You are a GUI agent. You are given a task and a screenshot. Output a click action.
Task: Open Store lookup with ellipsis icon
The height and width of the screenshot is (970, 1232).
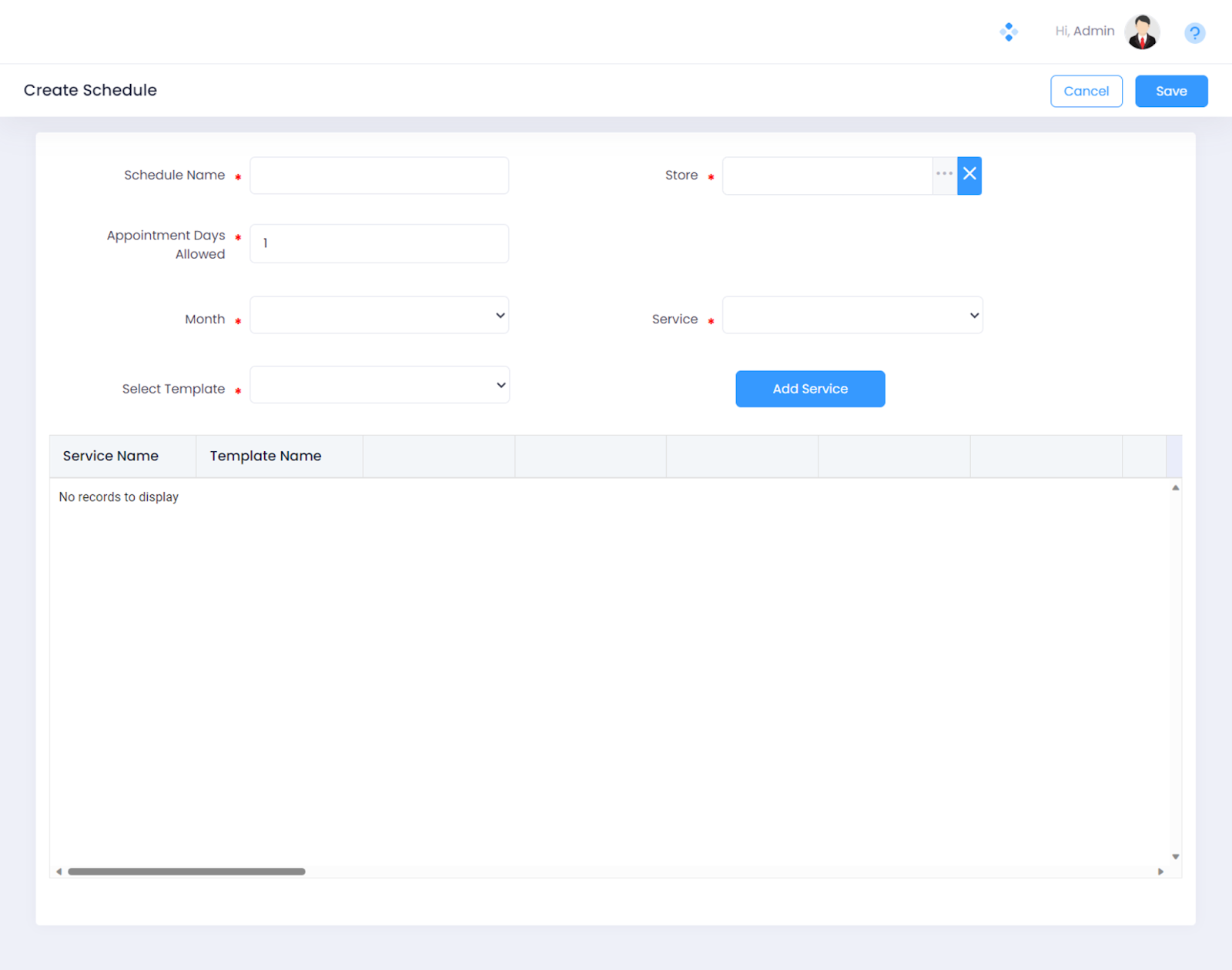click(x=945, y=175)
